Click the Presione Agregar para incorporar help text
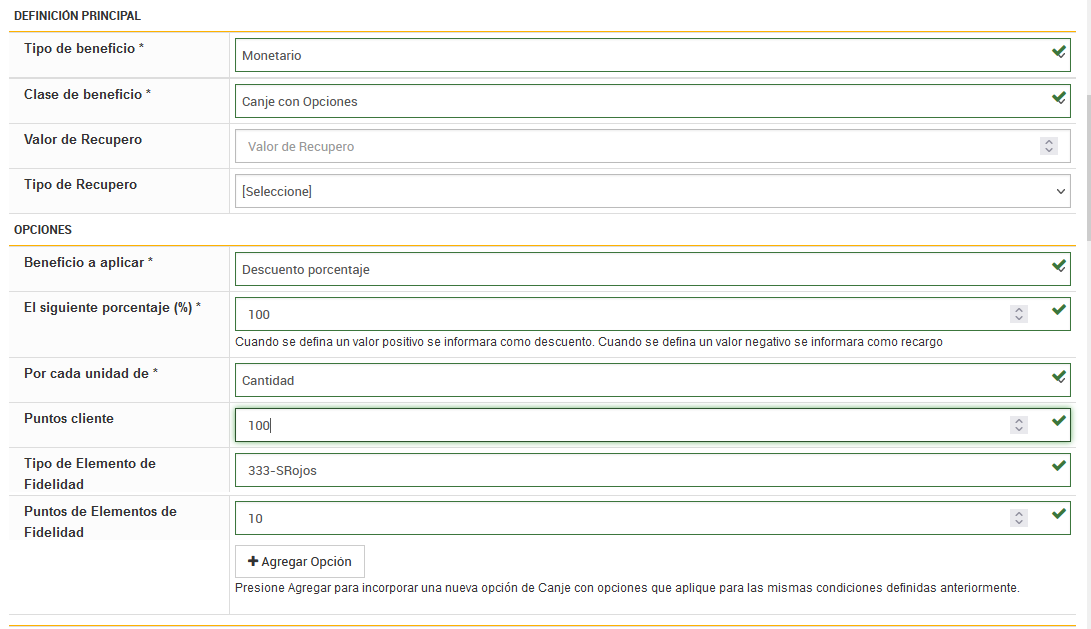The height and width of the screenshot is (629, 1091). [627, 588]
